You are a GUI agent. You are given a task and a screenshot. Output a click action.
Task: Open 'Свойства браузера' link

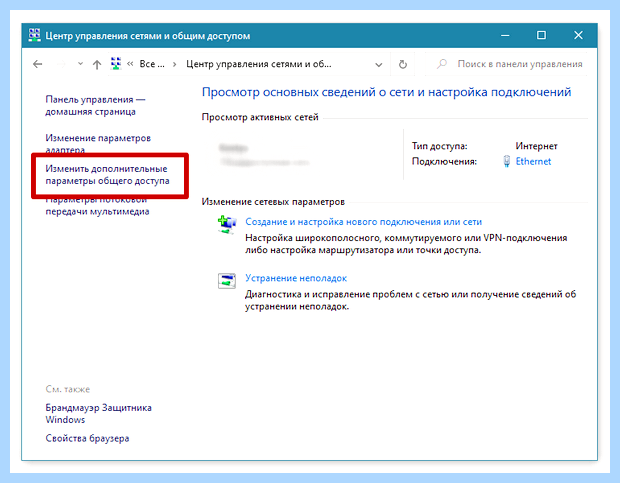(87, 438)
